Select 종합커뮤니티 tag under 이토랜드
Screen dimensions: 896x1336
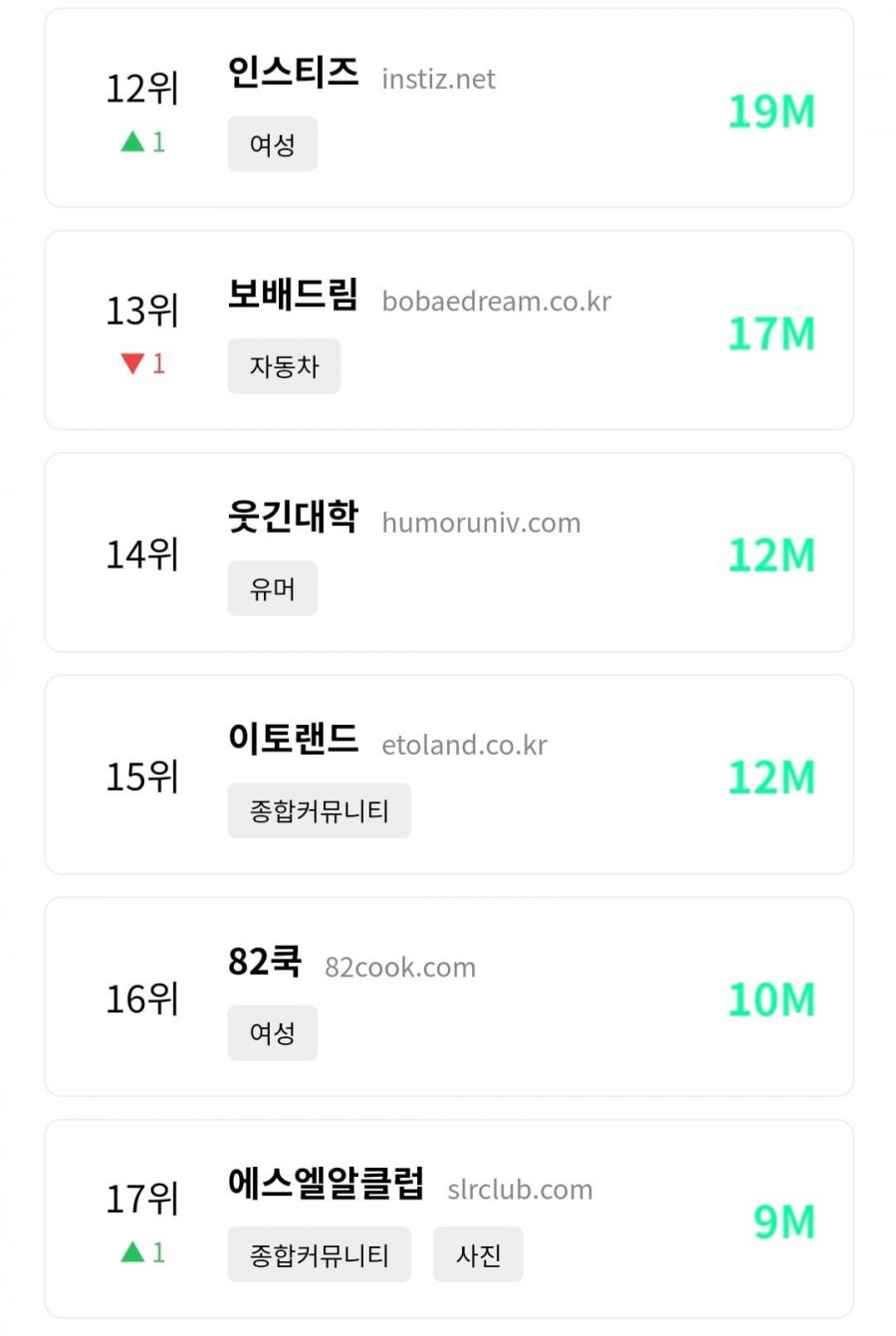click(319, 810)
